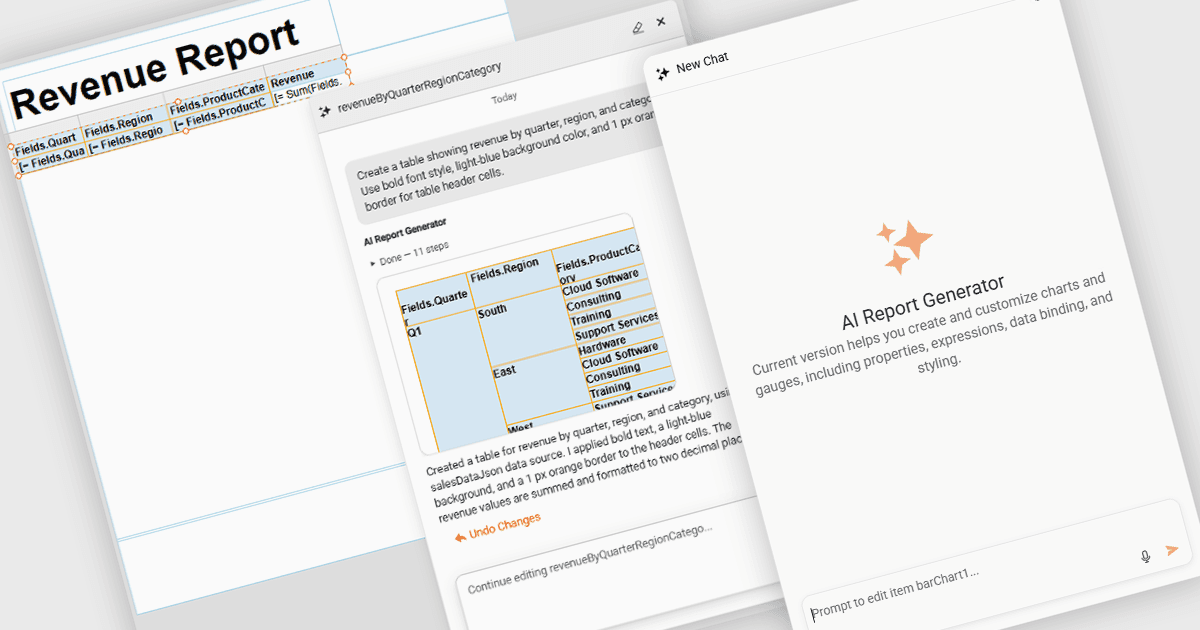Click the small 'AI Report Generator' sender label
Screen dimensions: 1200x630
tap(405, 230)
